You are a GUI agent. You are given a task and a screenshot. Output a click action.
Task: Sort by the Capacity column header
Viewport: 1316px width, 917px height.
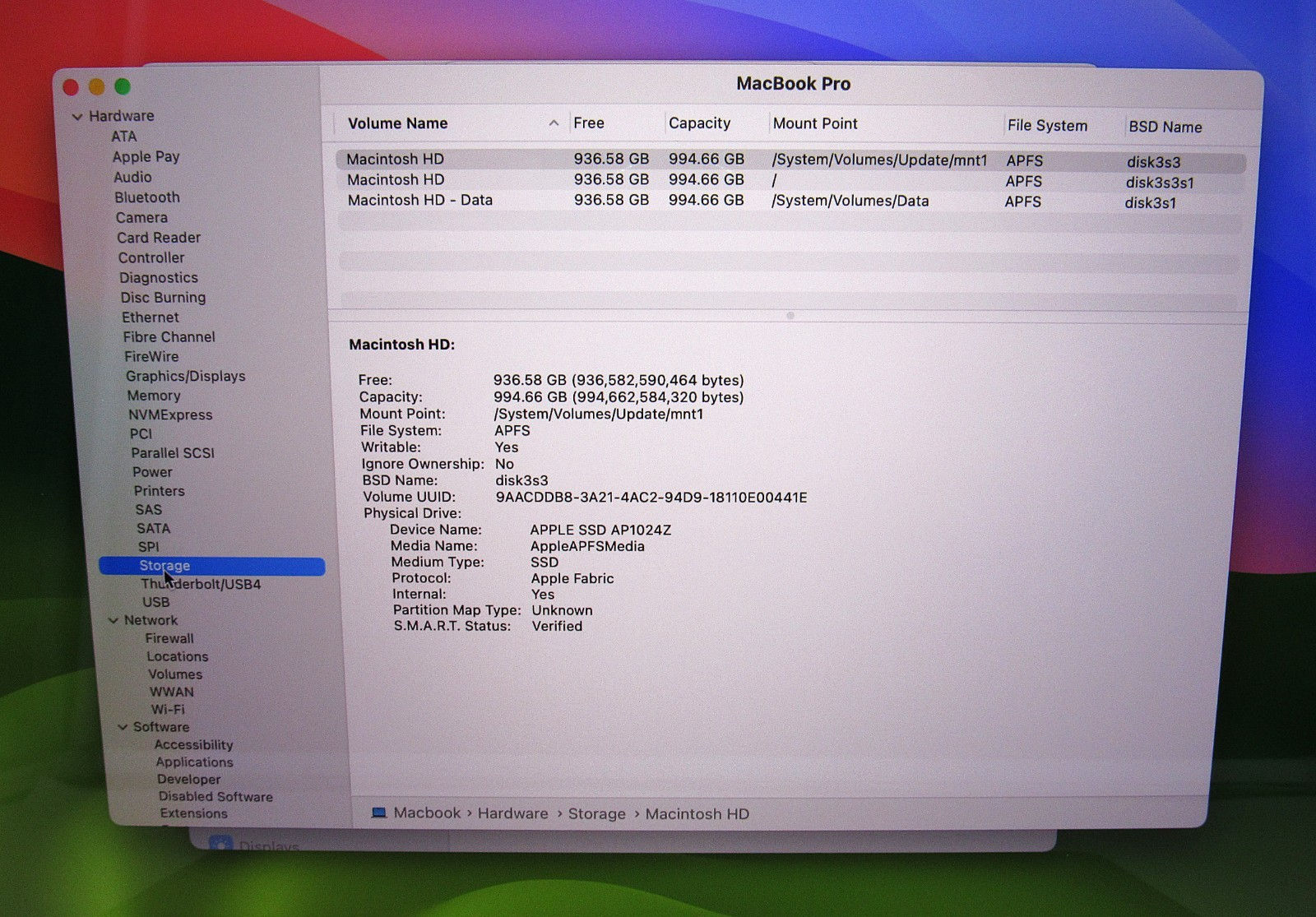700,123
